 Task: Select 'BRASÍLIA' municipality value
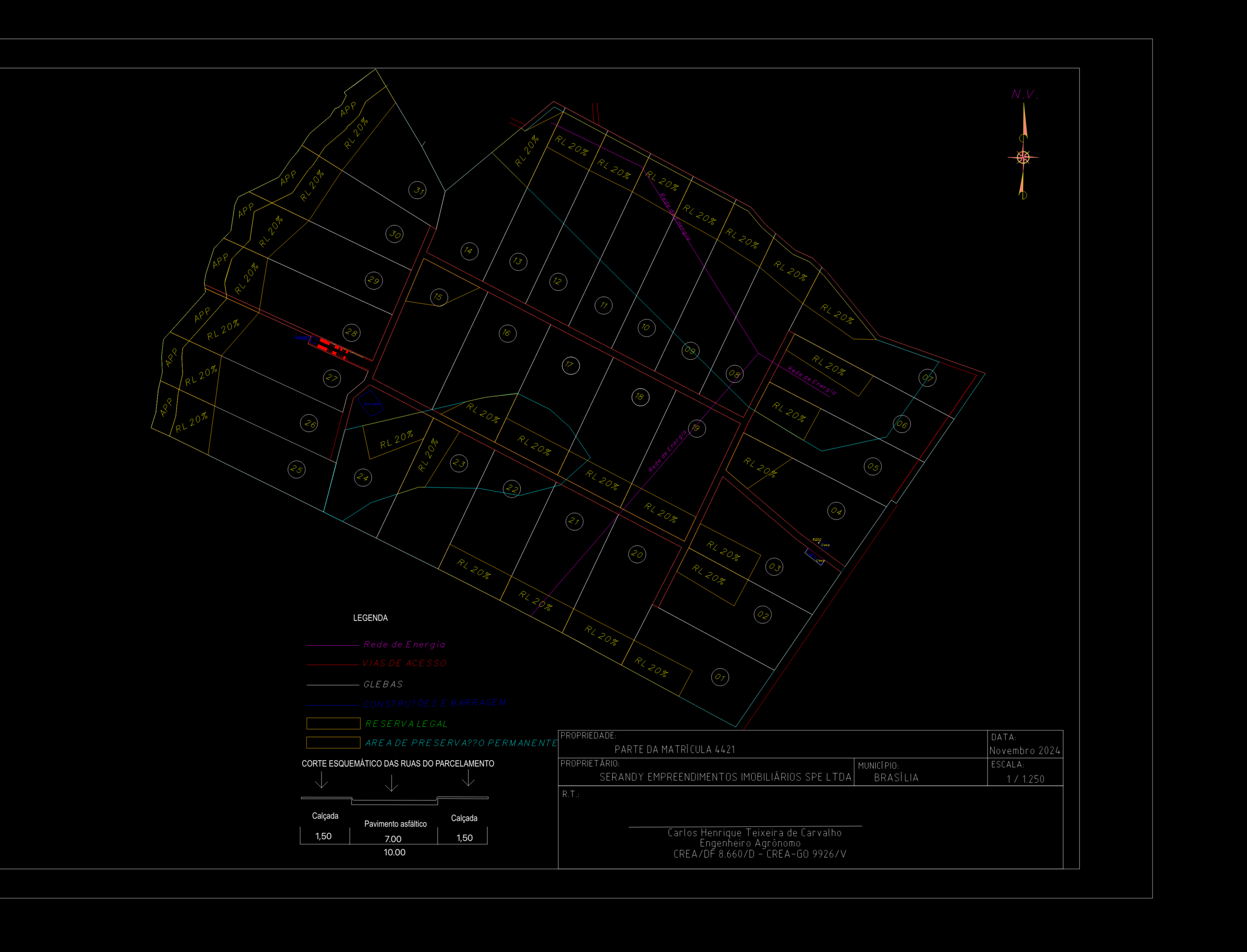[x=896, y=778]
